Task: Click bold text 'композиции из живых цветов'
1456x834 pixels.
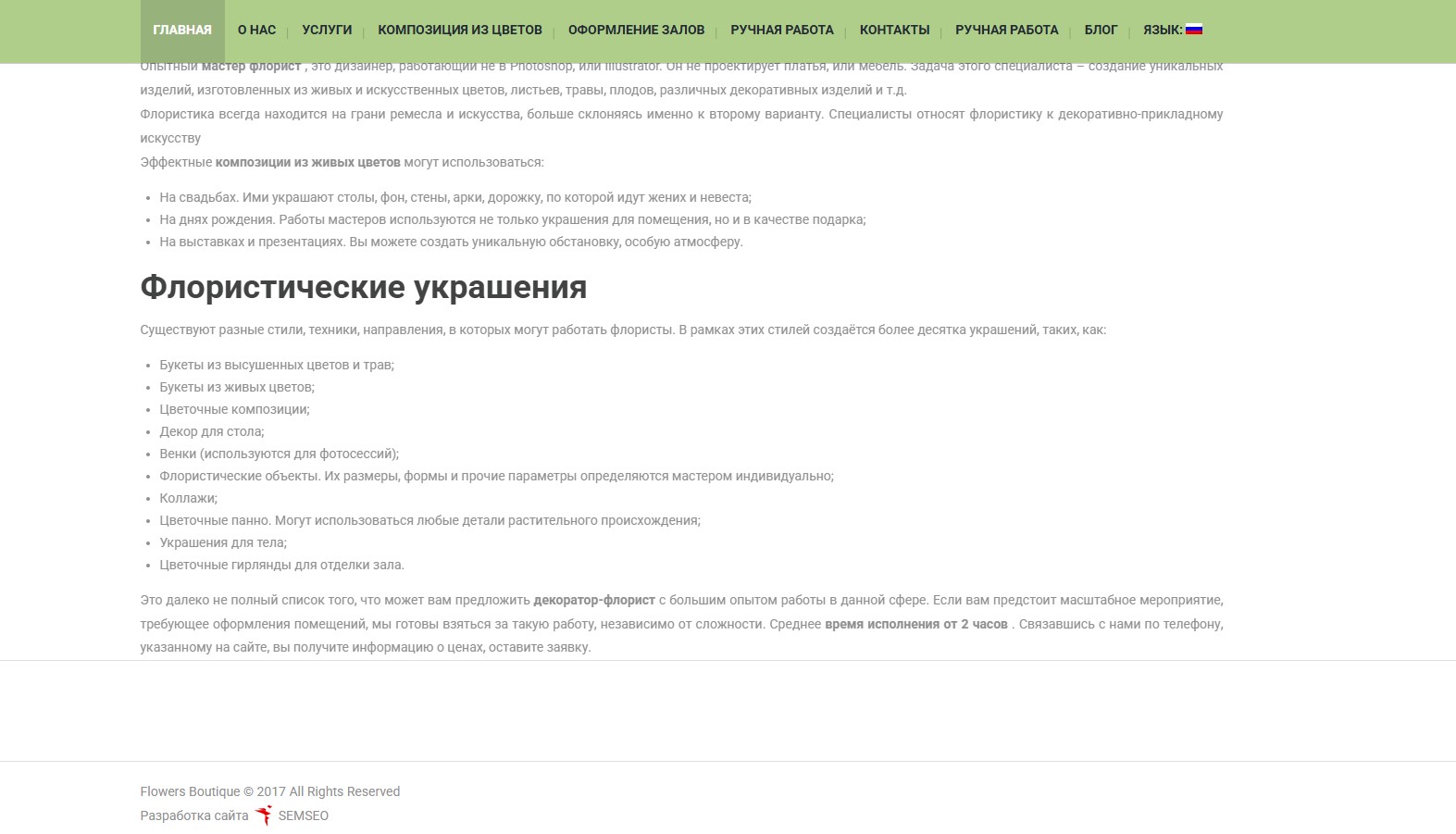Action: coord(308,162)
